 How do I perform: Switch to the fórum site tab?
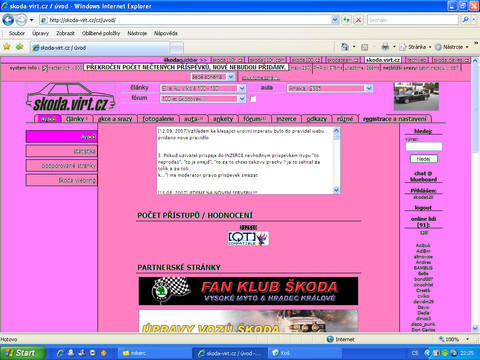(x=254, y=119)
